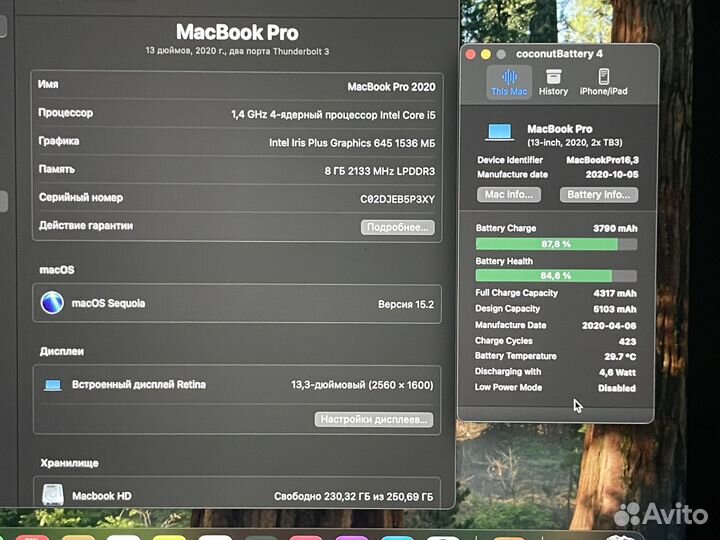The image size is (720, 540).
Task: Click the Device Identifier MacBookPro16,3 value
Action: 602,160
